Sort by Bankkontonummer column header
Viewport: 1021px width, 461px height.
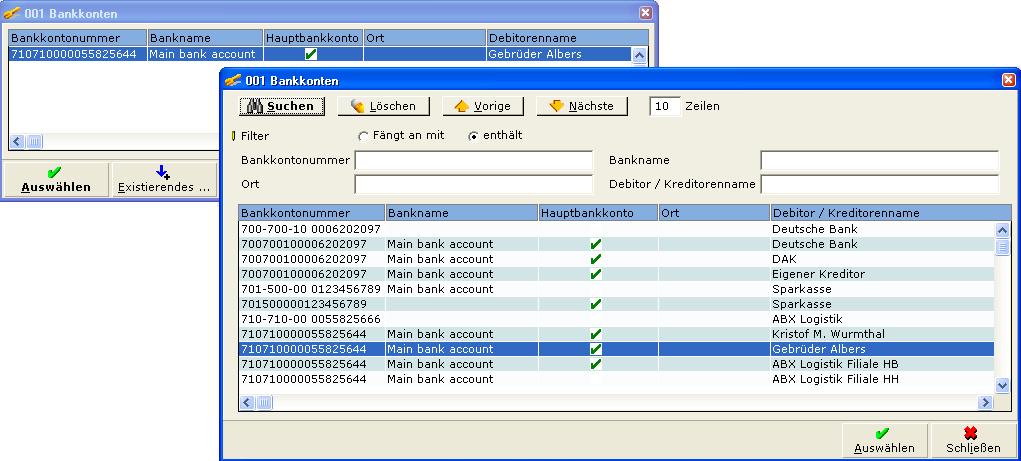(x=311, y=213)
